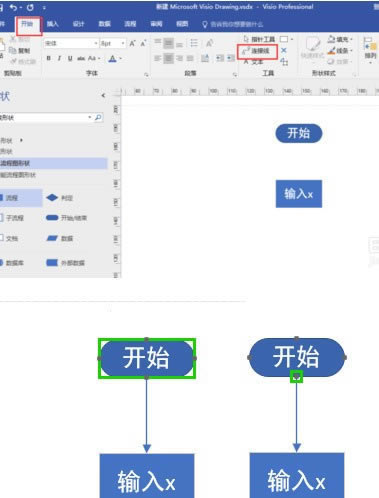The height and width of the screenshot is (498, 379).
Task: Open the 排列 arrange menu
Action: tap(370, 49)
